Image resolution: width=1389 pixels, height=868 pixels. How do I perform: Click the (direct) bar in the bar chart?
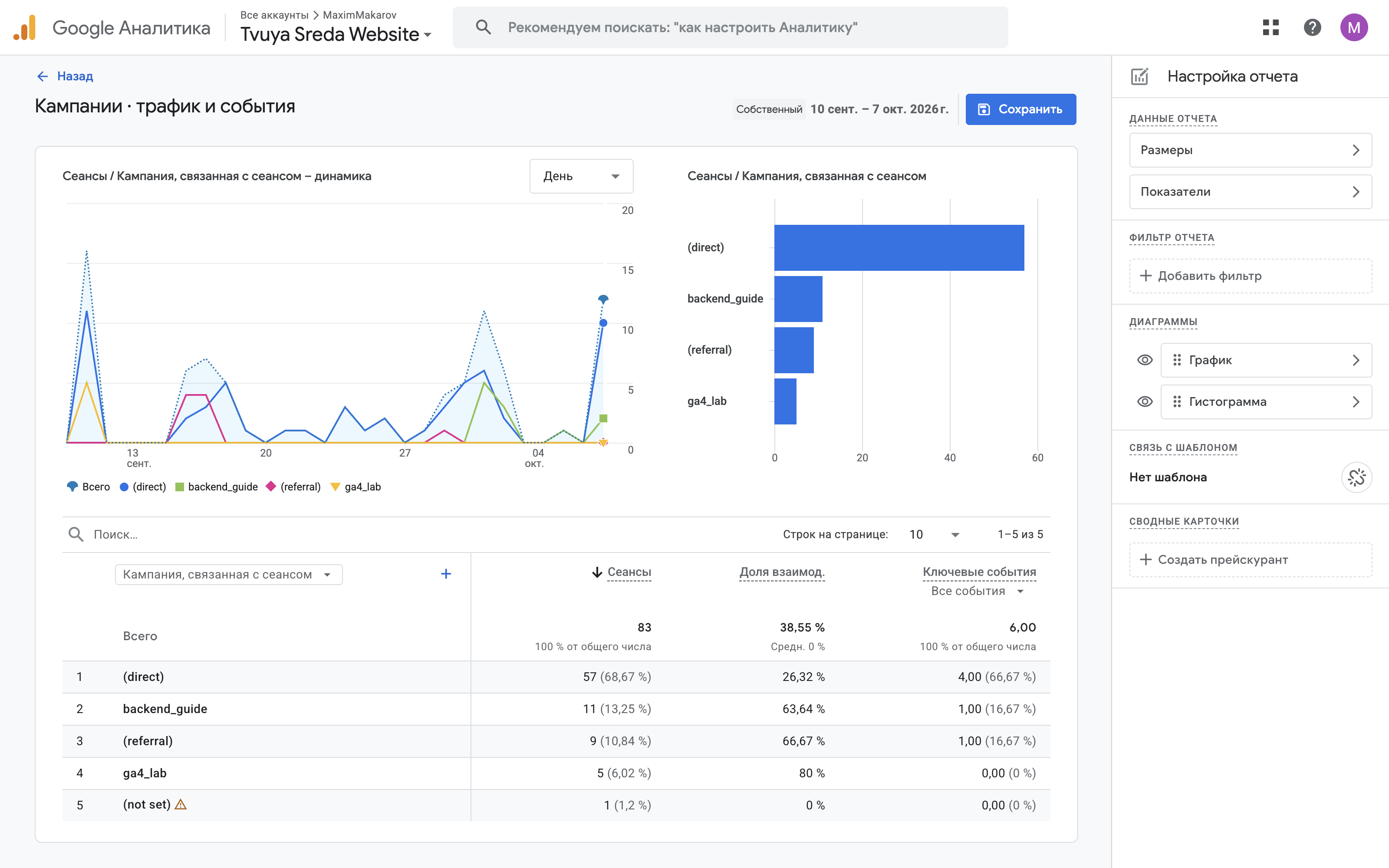[x=899, y=247]
